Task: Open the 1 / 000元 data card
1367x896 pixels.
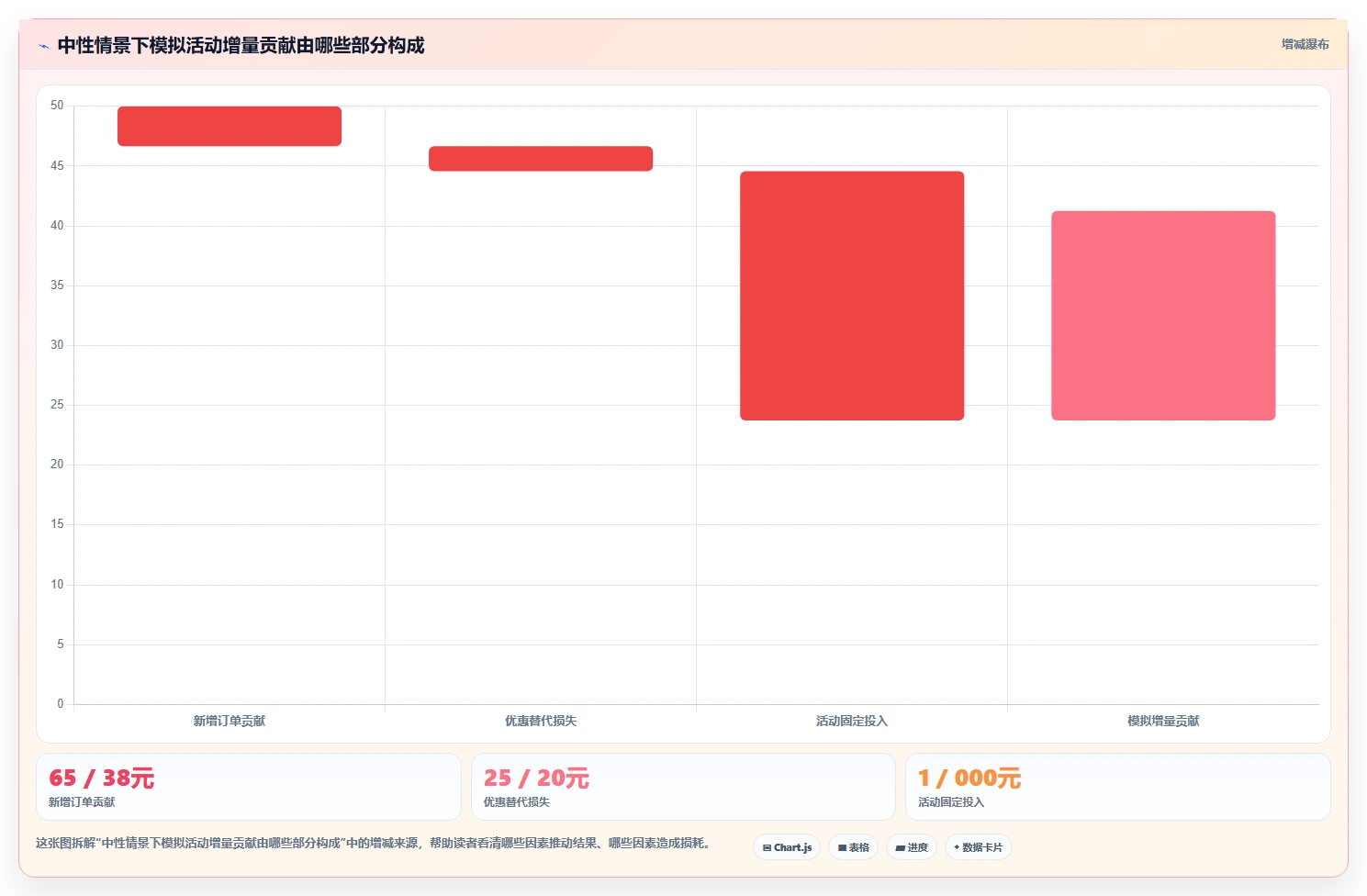Action: pos(1117,787)
